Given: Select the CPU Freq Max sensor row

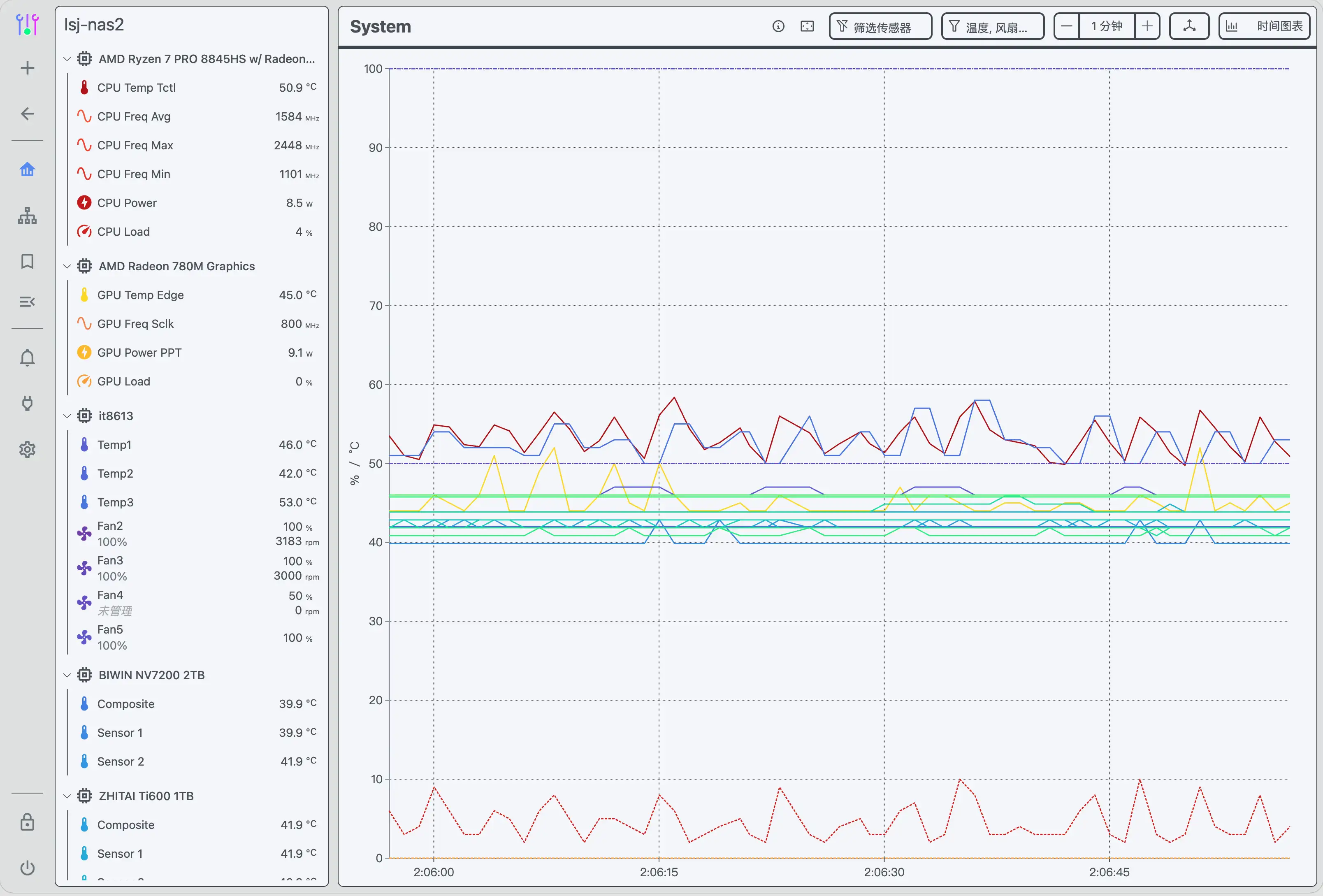Looking at the screenshot, I should (197, 145).
